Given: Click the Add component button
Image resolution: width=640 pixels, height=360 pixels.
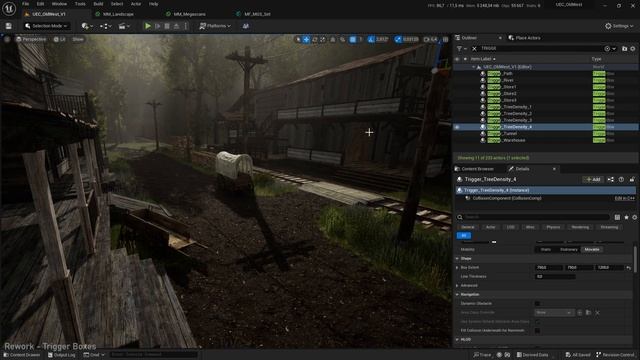Looking at the screenshot, I should pos(593,179).
